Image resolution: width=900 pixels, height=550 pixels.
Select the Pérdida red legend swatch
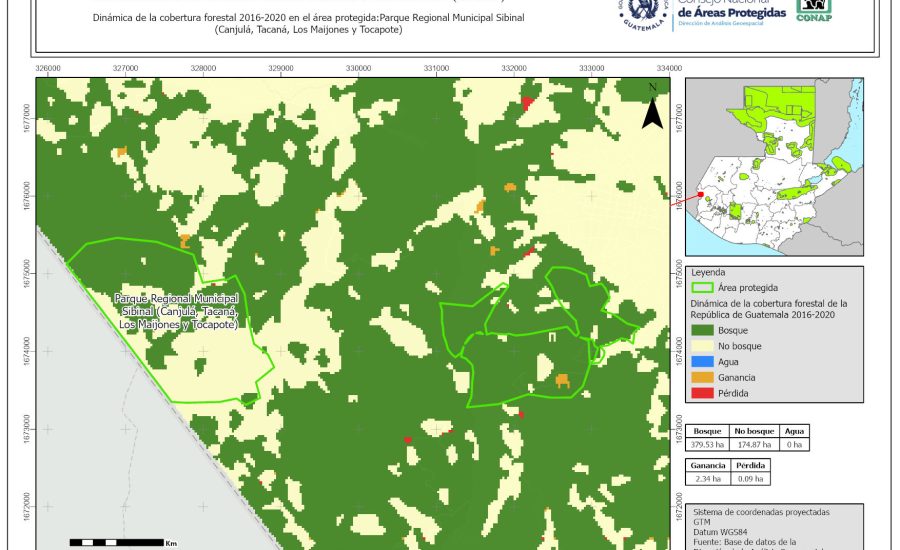tap(703, 392)
